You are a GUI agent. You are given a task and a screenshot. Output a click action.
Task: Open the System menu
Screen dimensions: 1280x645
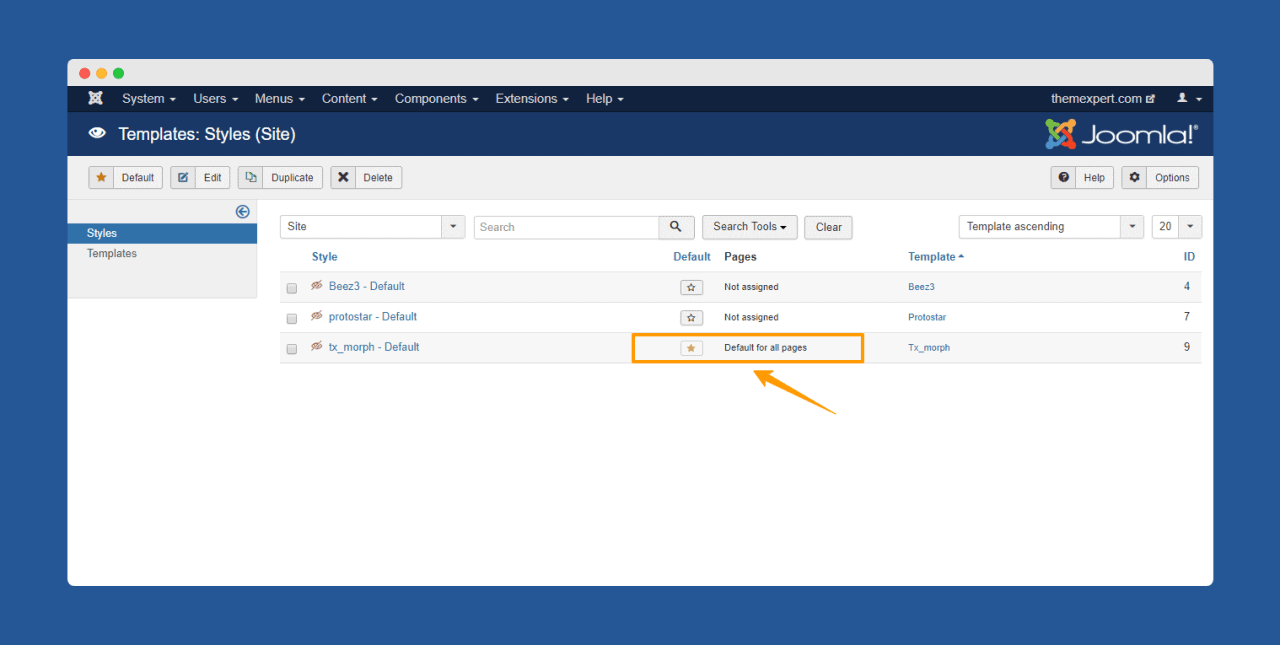[x=149, y=99]
